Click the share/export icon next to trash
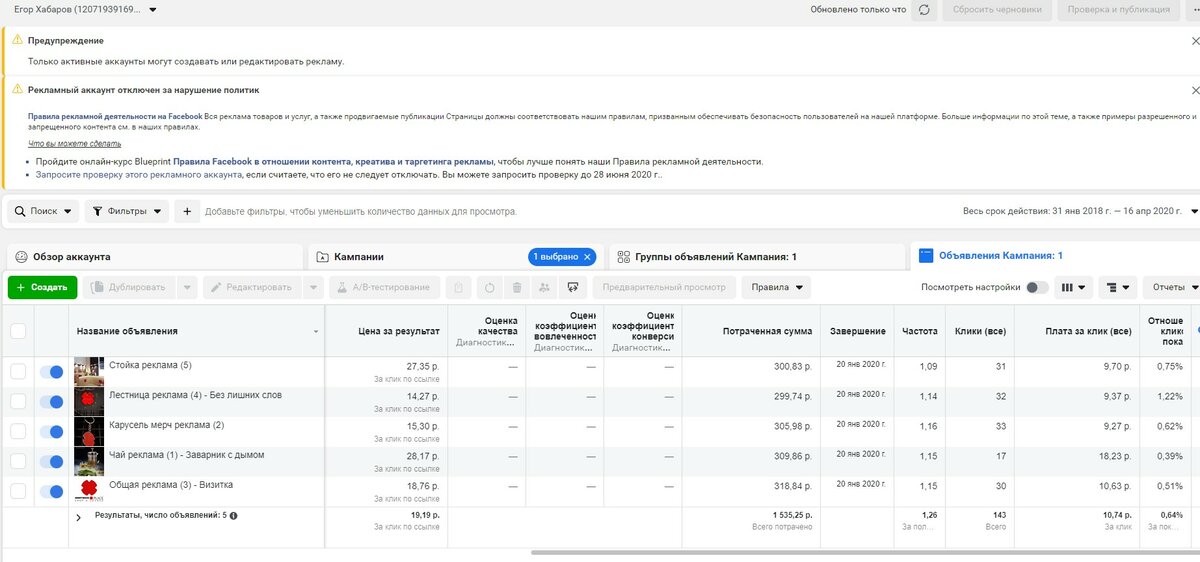 (543, 288)
